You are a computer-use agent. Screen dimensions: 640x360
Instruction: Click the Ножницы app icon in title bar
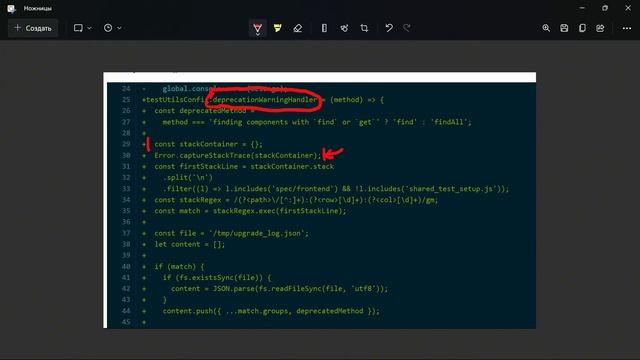[x=11, y=8]
